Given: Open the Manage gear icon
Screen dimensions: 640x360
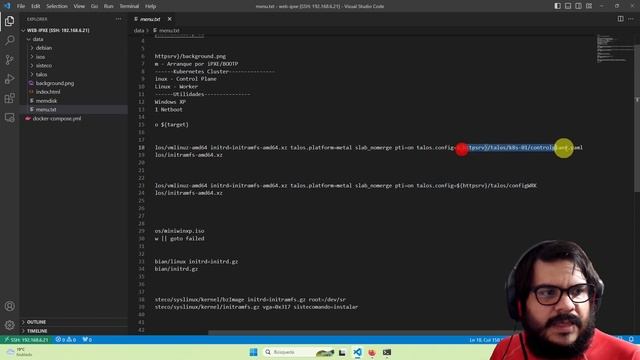Looking at the screenshot, I should point(9,325).
